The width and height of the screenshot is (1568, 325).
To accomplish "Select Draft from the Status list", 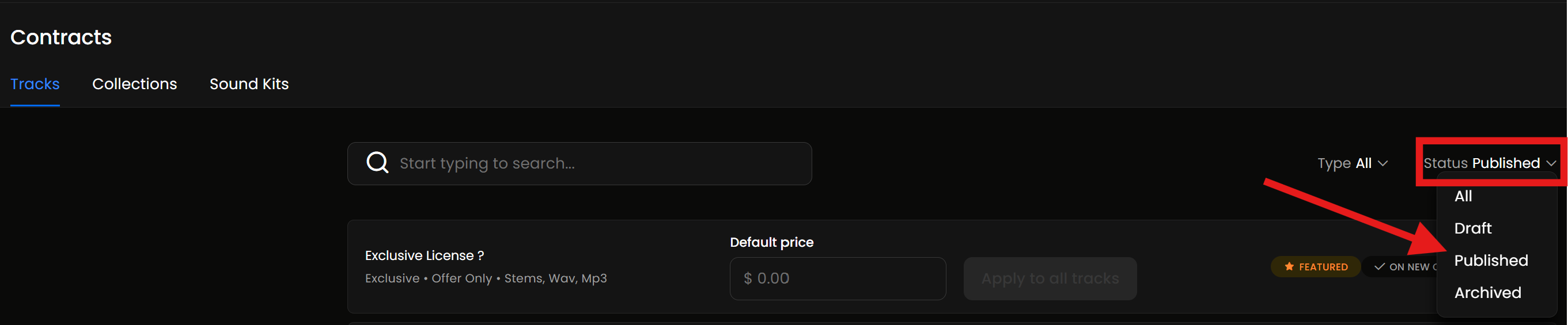I will point(1472,228).
